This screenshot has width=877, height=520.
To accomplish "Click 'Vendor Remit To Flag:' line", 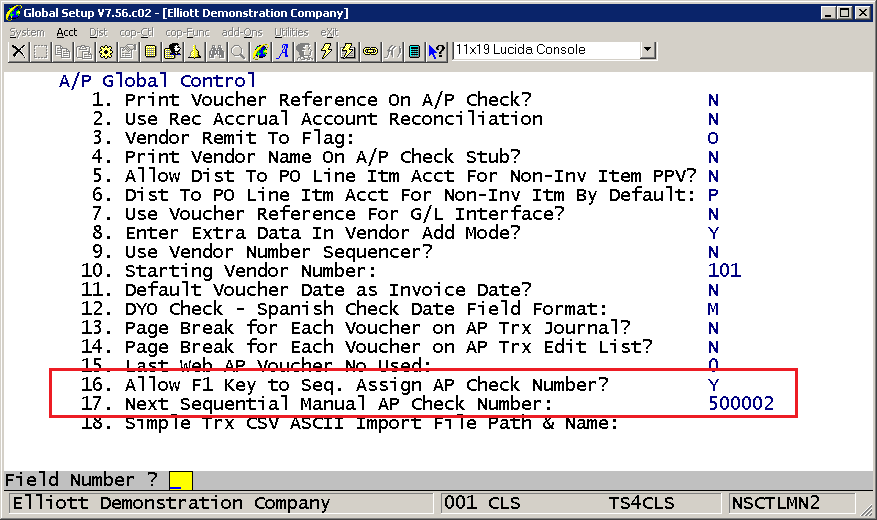I will pyautogui.click(x=239, y=138).
